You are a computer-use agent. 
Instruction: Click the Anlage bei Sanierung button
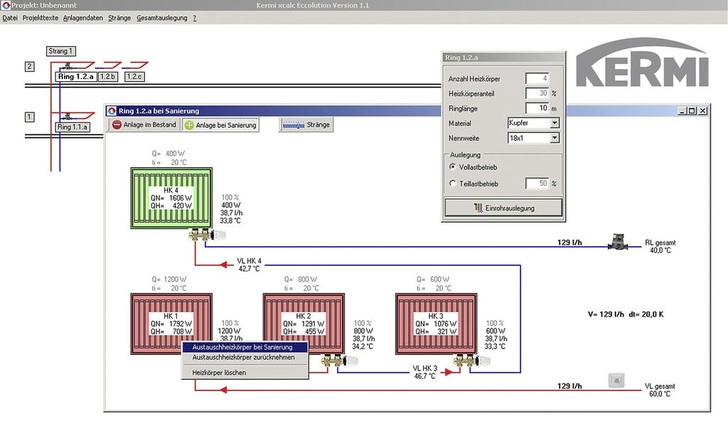(x=221, y=125)
